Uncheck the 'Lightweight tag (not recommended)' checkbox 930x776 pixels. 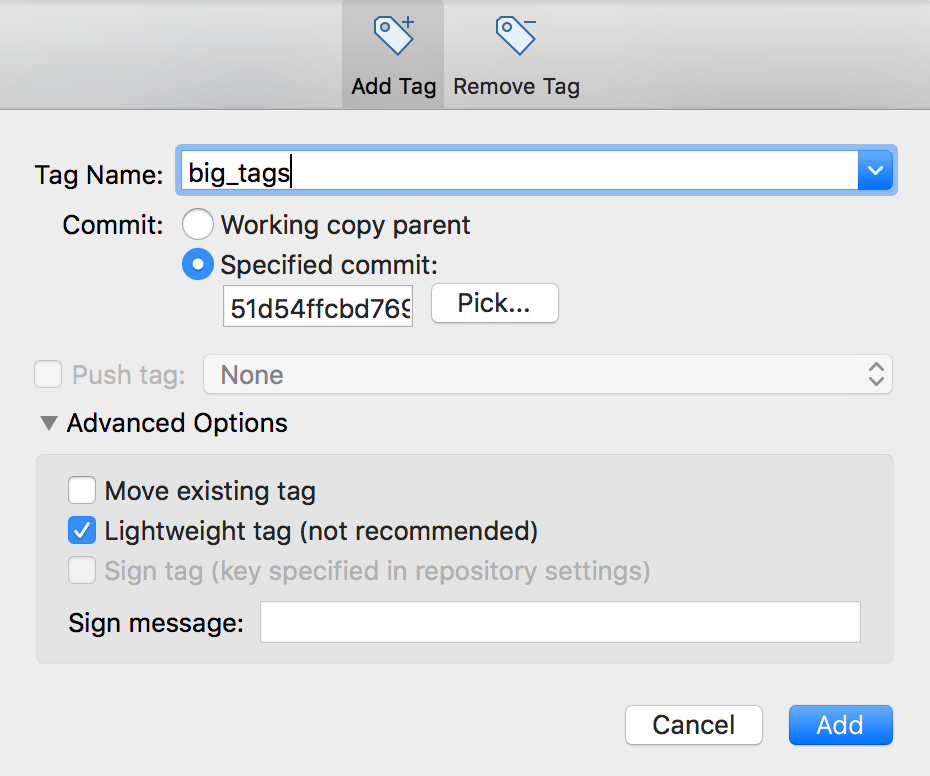pyautogui.click(x=83, y=531)
